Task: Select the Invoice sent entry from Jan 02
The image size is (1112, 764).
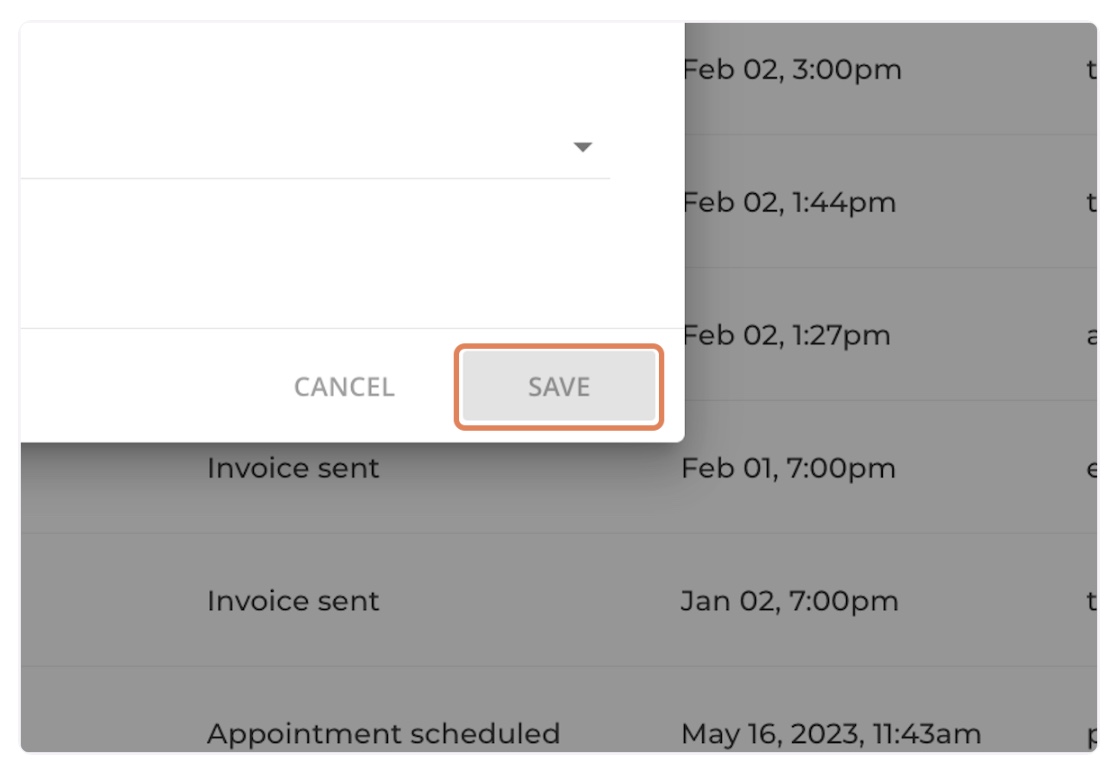Action: (x=293, y=601)
